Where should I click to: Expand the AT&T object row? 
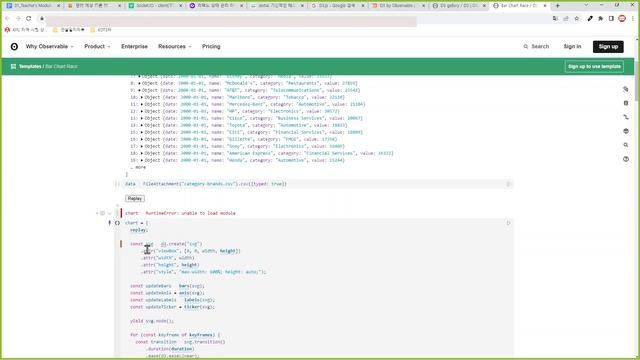tap(139, 90)
